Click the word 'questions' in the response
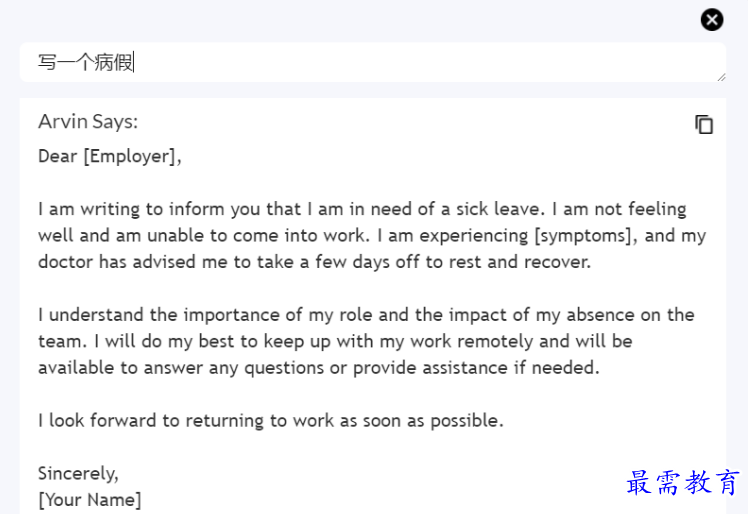Screen dimensions: 748x514 pos(284,368)
